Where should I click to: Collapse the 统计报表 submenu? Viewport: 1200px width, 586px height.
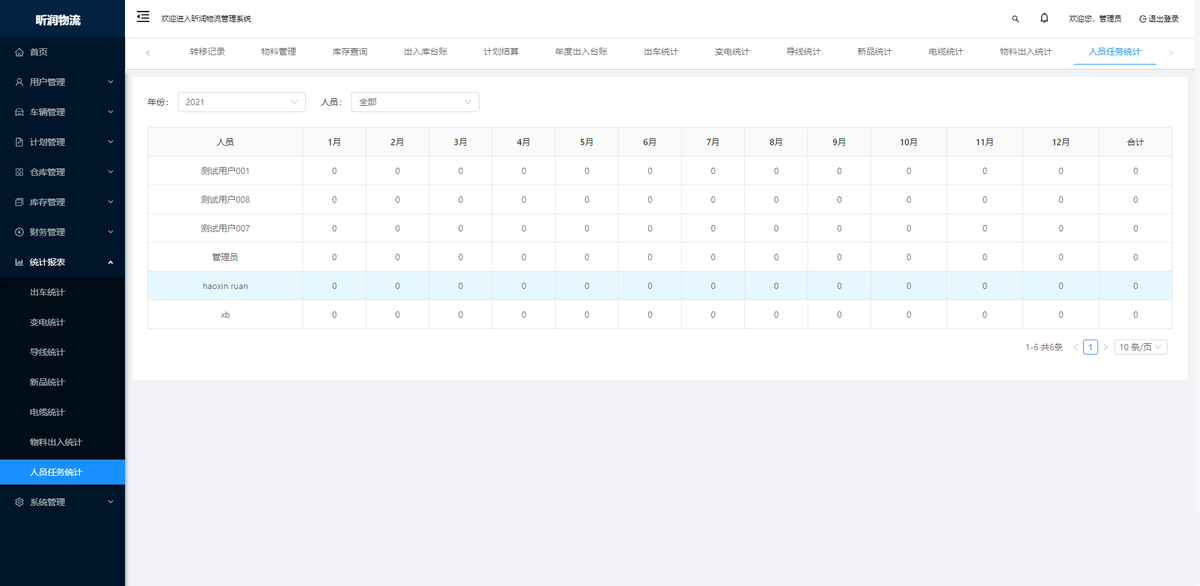62,262
